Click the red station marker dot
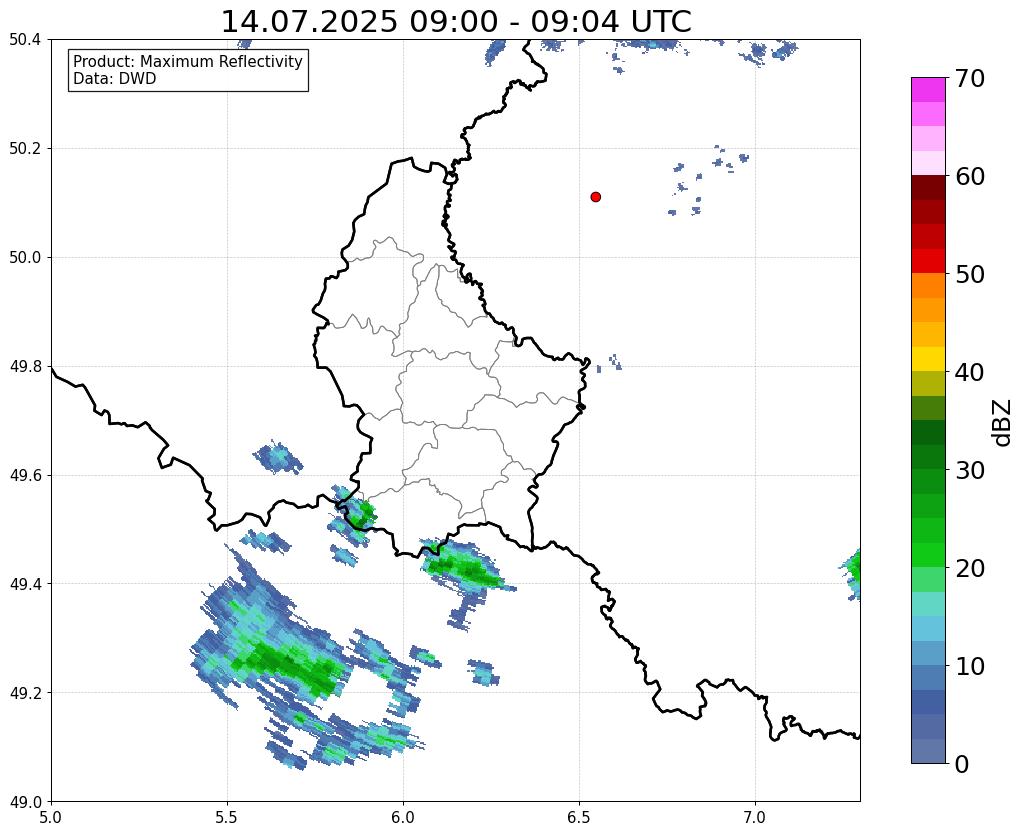Image resolution: width=1023 pixels, height=834 pixels. click(x=596, y=196)
